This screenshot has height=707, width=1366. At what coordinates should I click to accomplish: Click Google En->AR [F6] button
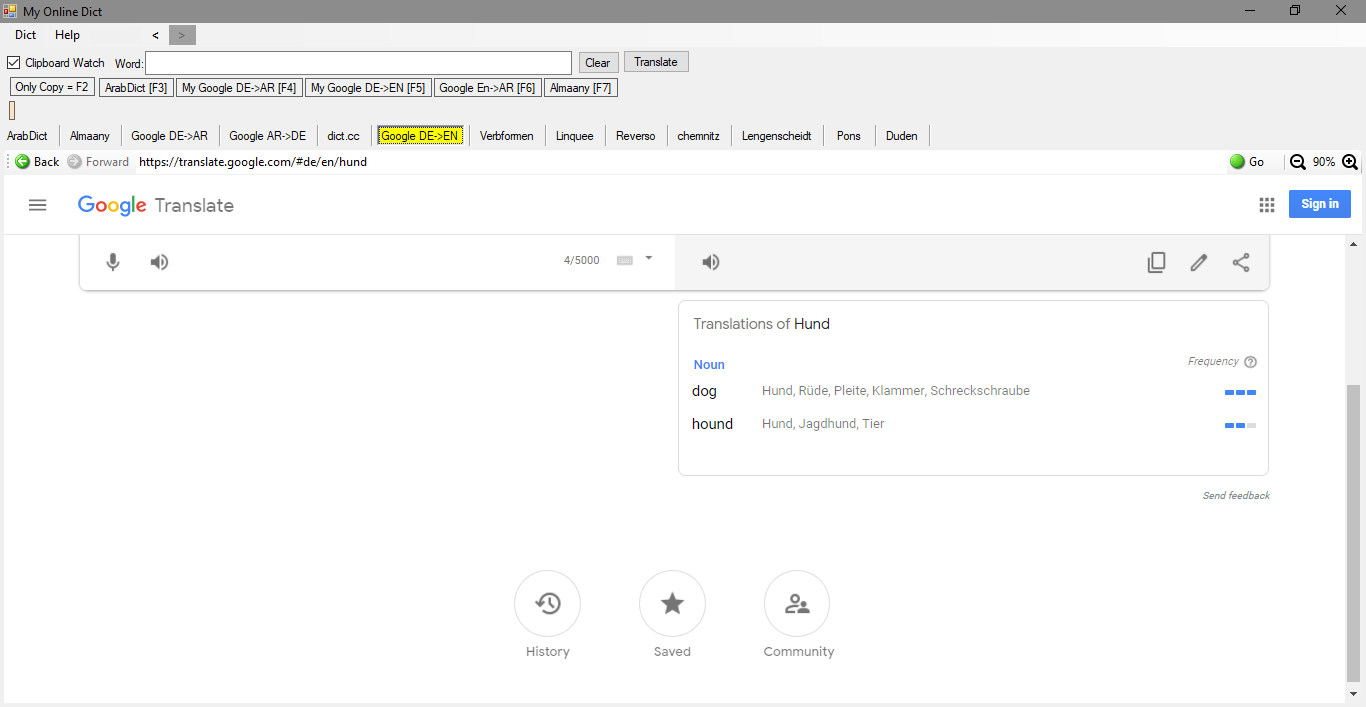point(488,88)
